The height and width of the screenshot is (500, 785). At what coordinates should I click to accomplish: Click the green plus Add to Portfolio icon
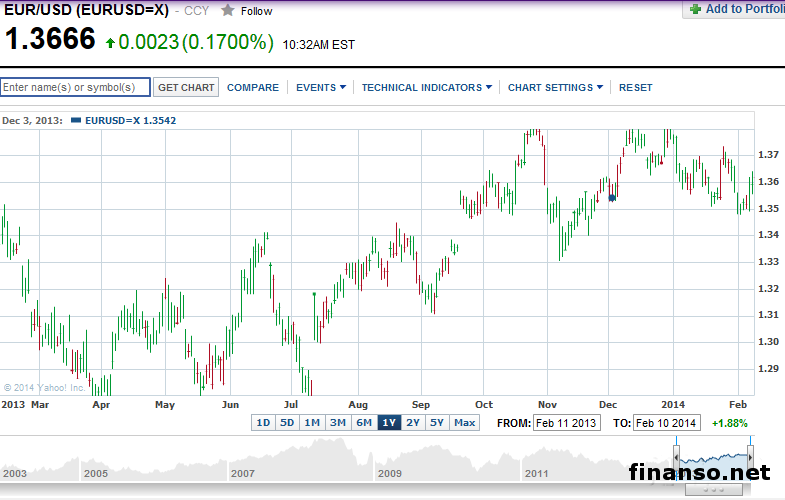pyautogui.click(x=694, y=9)
